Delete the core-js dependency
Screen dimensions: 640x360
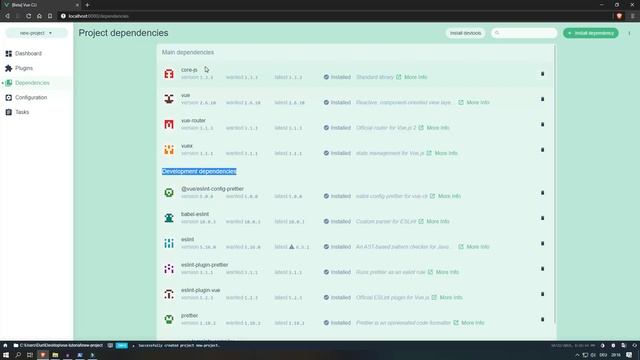click(x=542, y=74)
